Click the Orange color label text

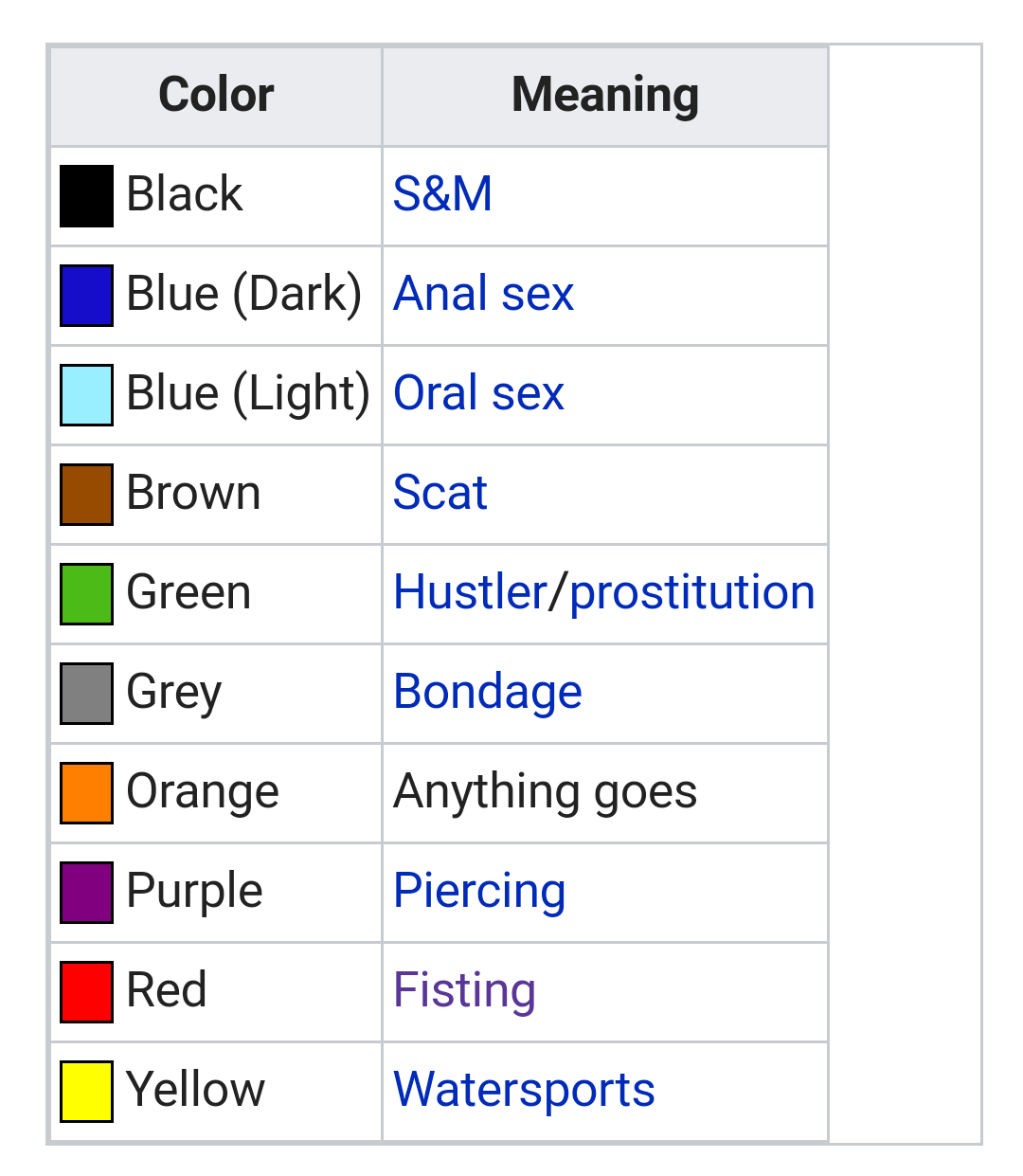202,791
